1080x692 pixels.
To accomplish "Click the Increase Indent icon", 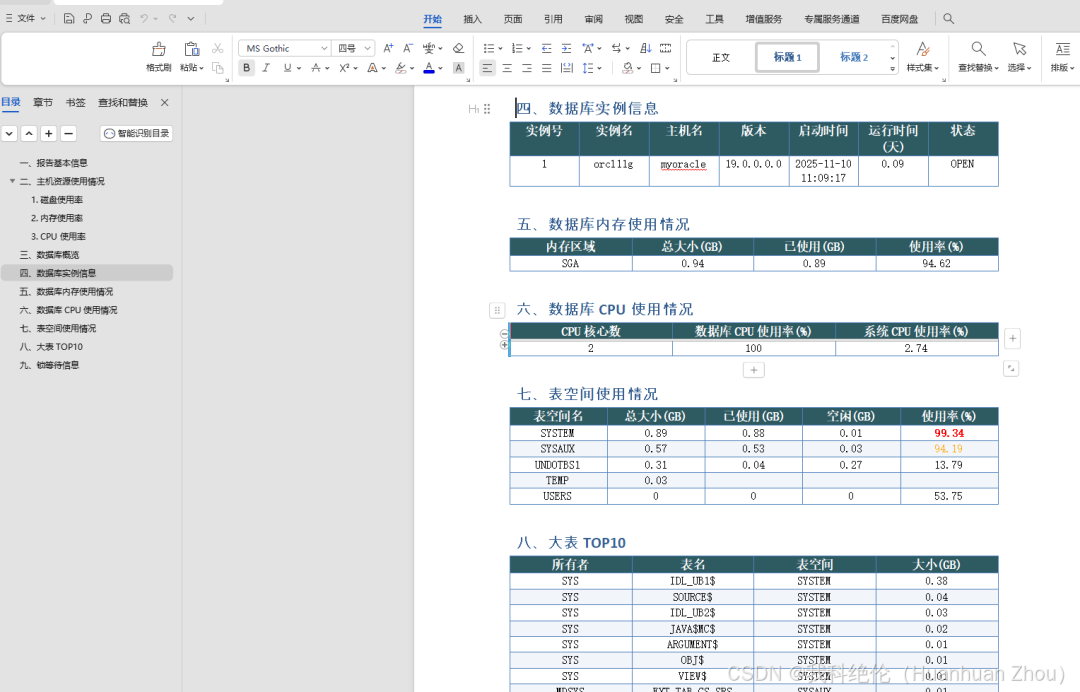I will (x=566, y=48).
